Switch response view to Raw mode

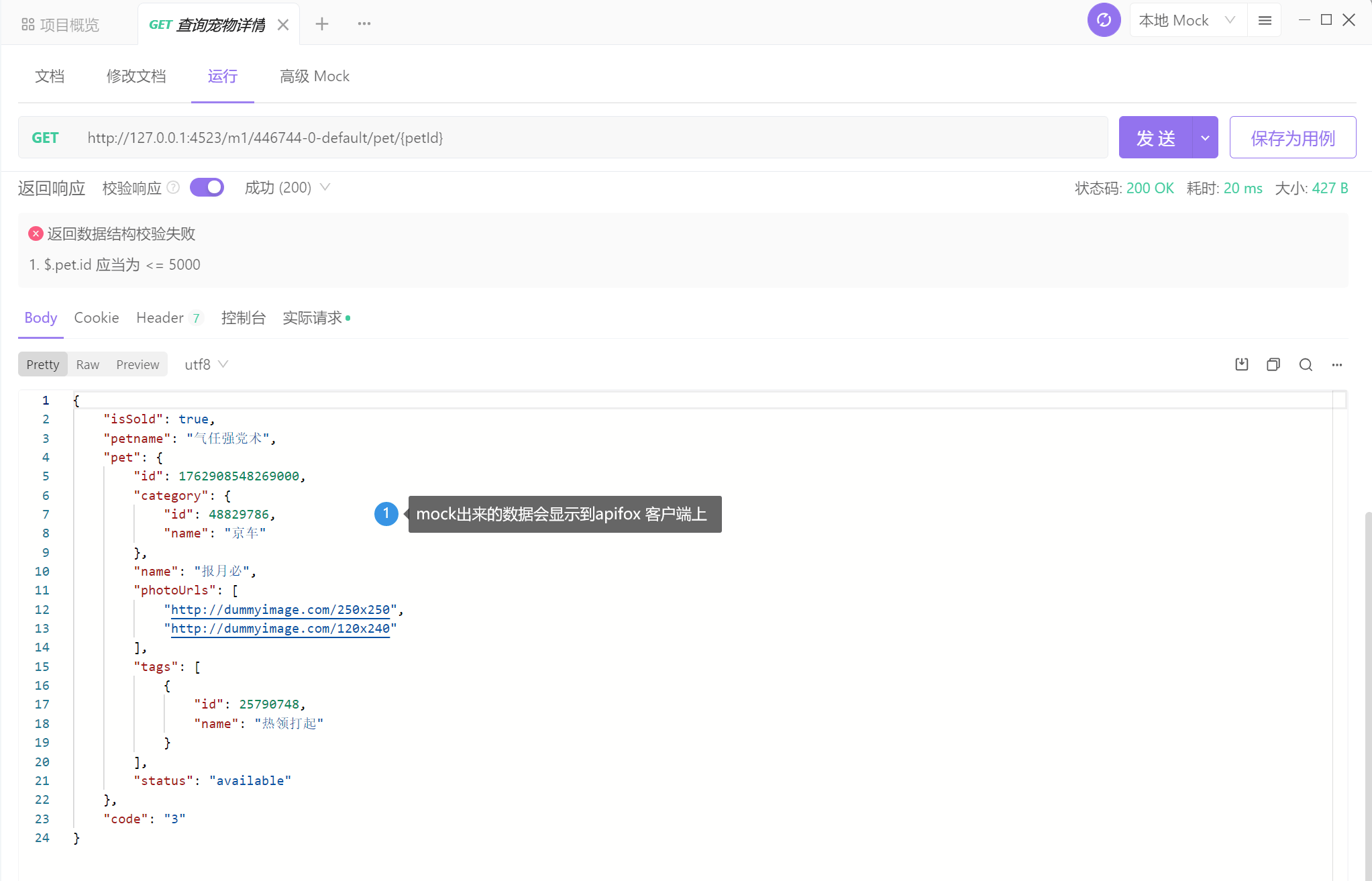pyautogui.click(x=87, y=364)
